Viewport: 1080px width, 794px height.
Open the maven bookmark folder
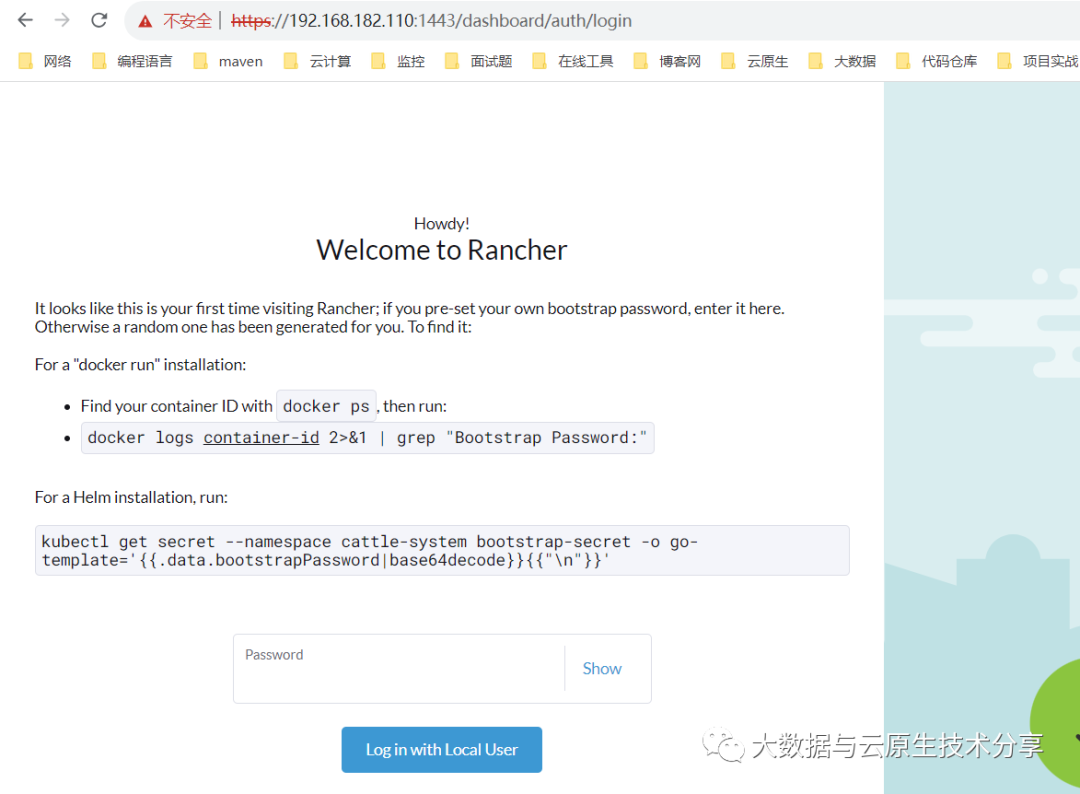point(229,61)
